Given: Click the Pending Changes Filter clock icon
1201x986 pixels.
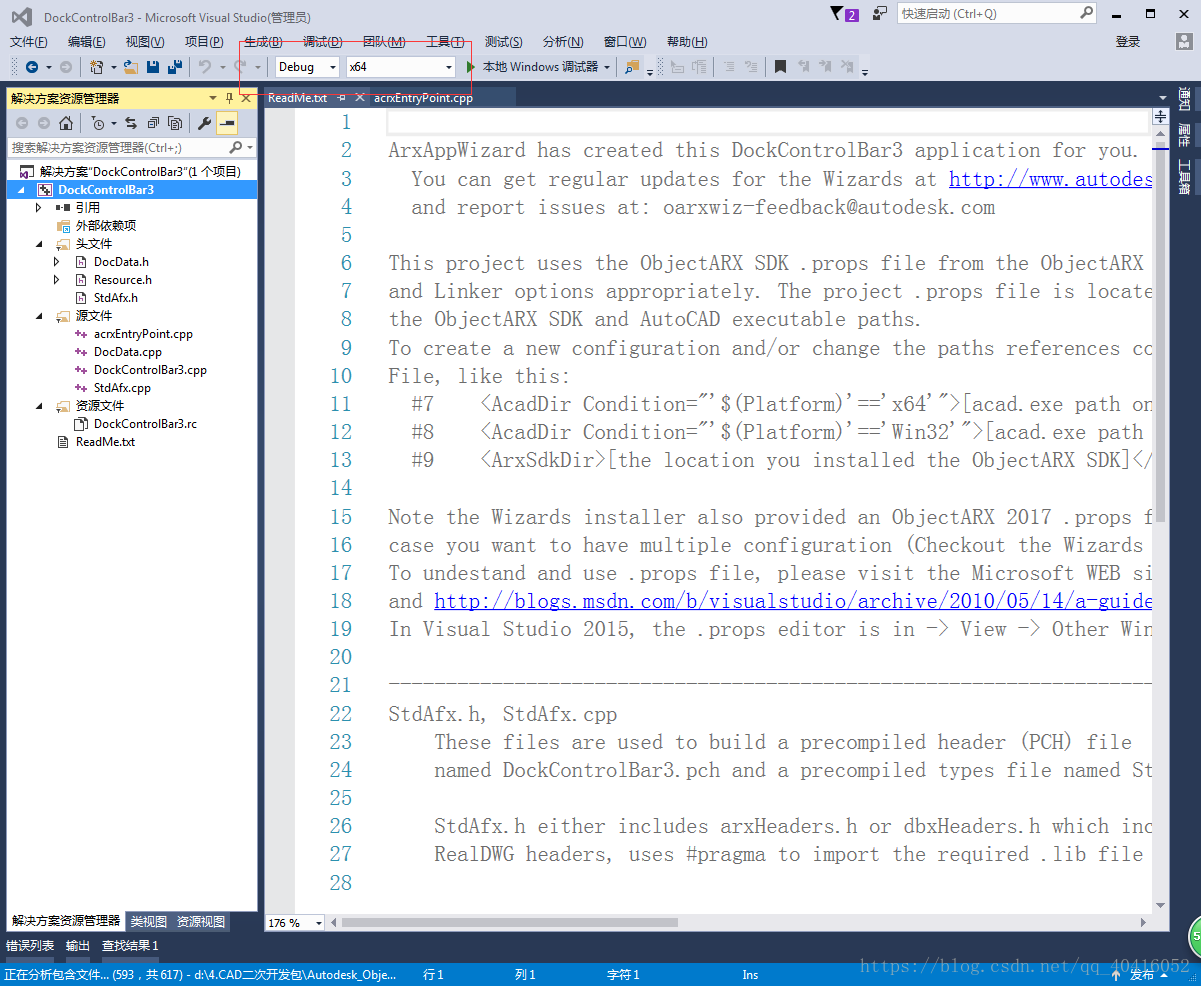Looking at the screenshot, I should [98, 123].
